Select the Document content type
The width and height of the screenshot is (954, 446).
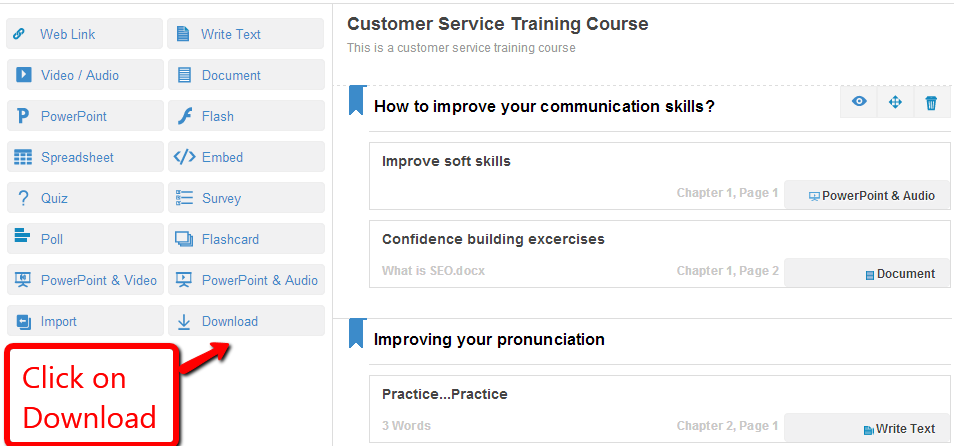tap(245, 75)
